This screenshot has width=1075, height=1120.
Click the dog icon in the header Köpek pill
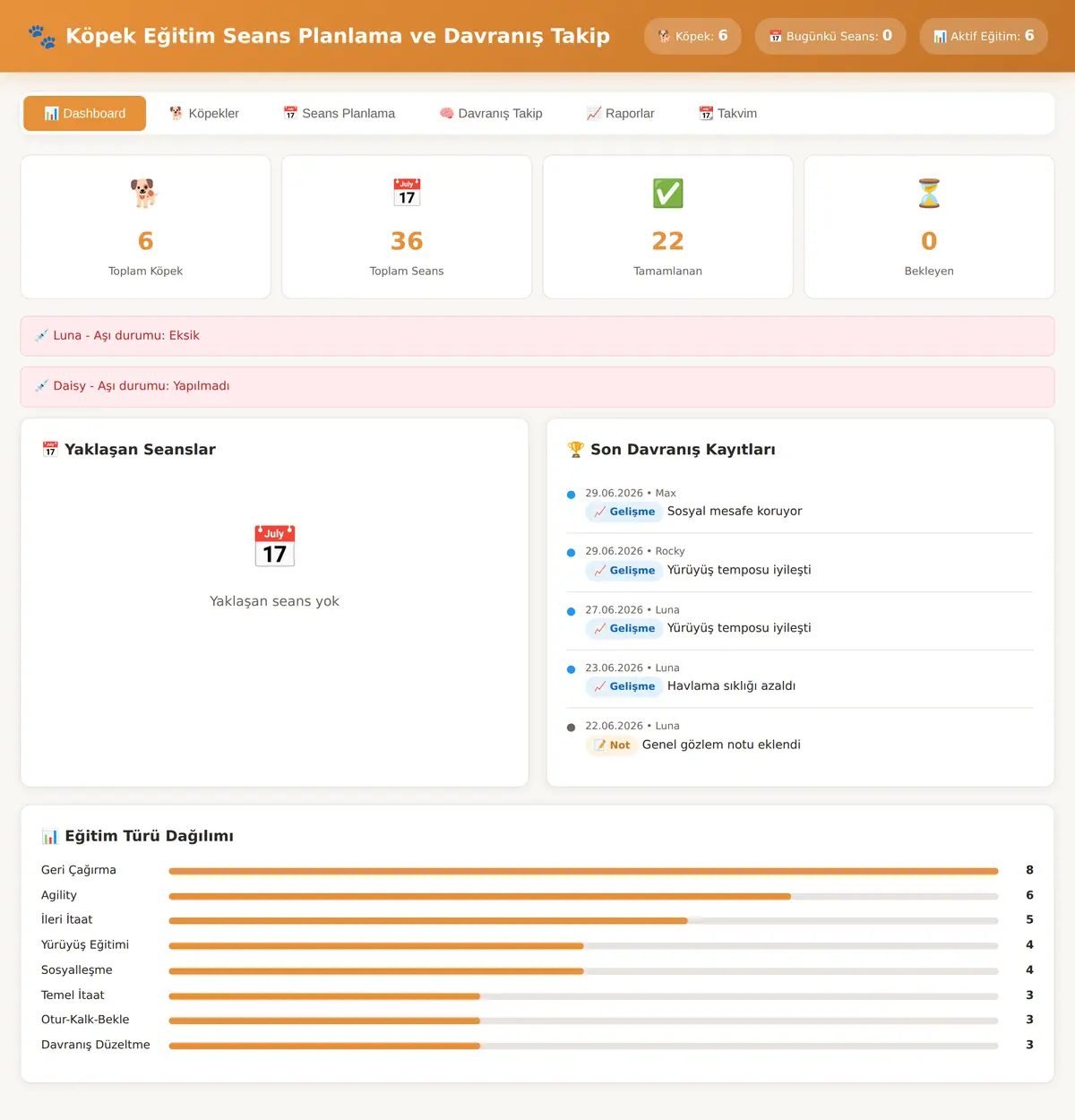pos(665,37)
